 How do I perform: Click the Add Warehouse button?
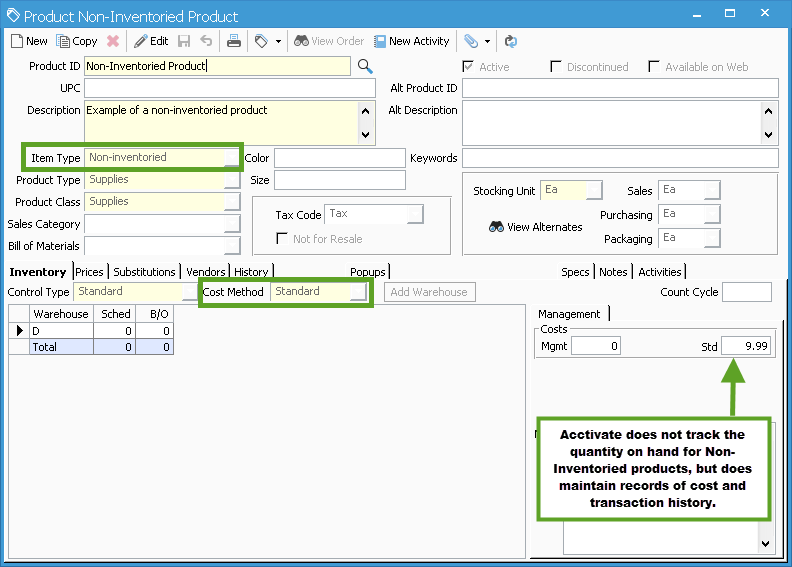pos(429,292)
